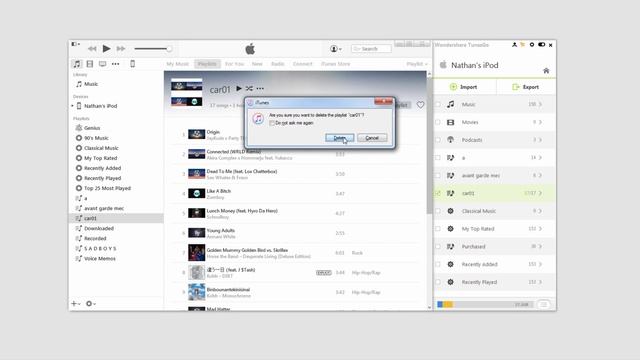
Task: Tick the Recently Added checkbox in TunesGo
Action: click(x=438, y=264)
